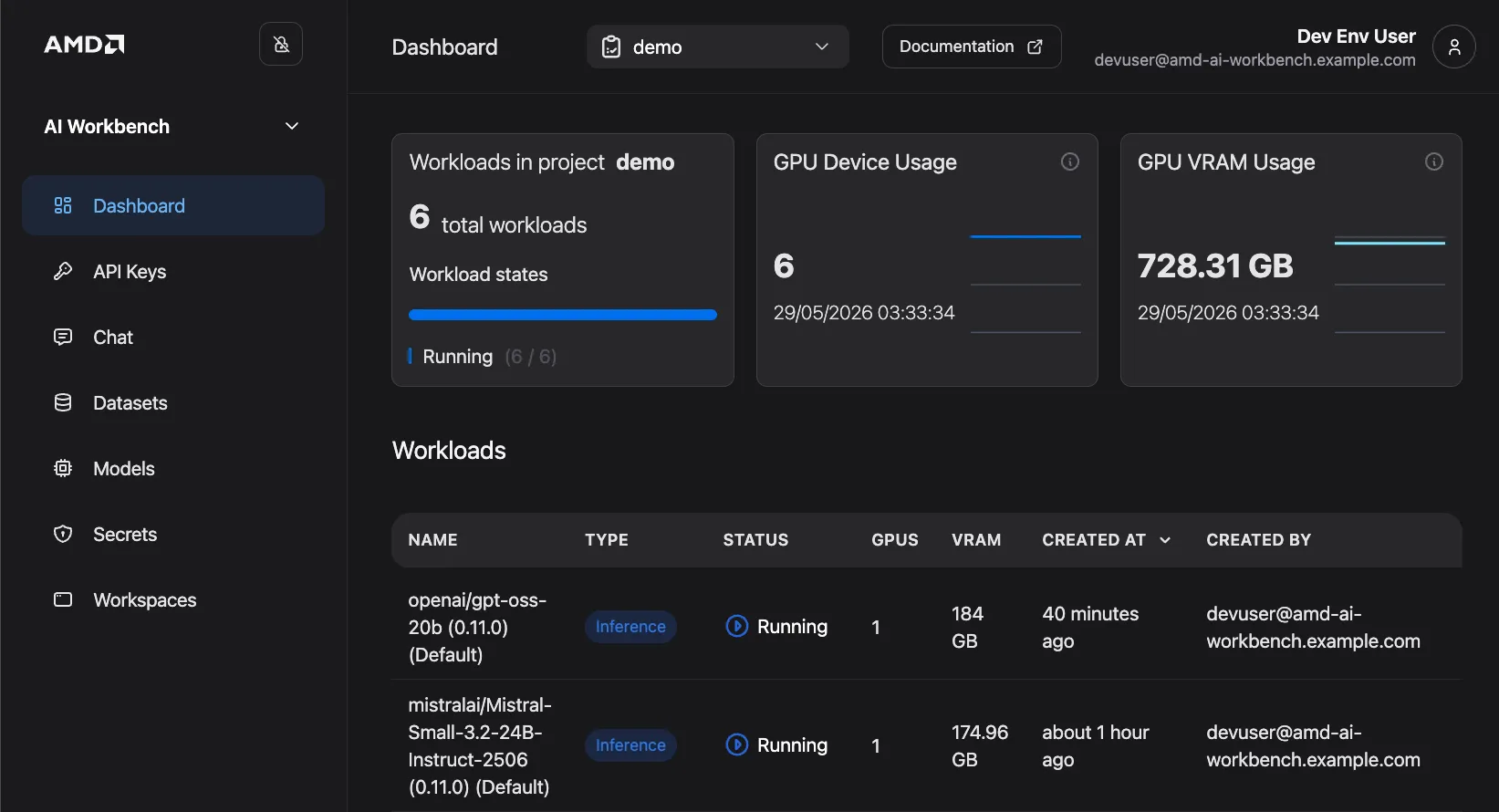1499x812 pixels.
Task: Click the GPU VRAM Usage sparkline chart
Action: [1390, 284]
